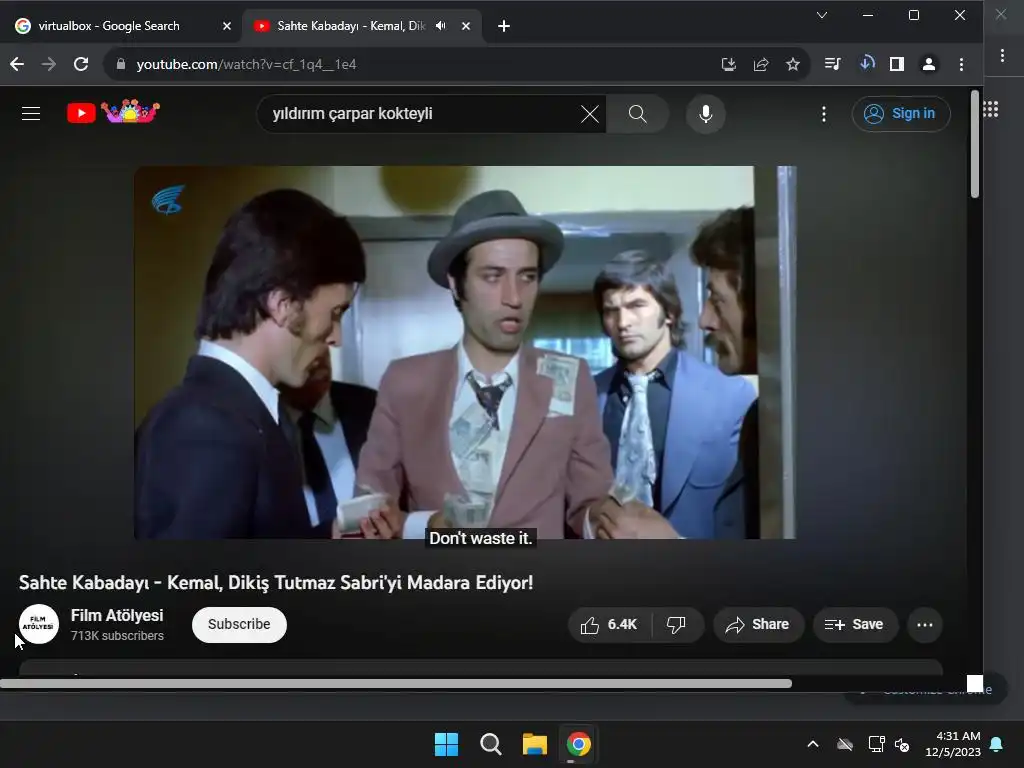Click the Sign in button
This screenshot has height=768, width=1024.
[901, 114]
